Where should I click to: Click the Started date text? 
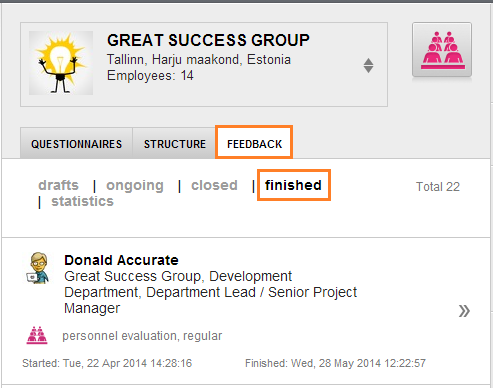107,363
